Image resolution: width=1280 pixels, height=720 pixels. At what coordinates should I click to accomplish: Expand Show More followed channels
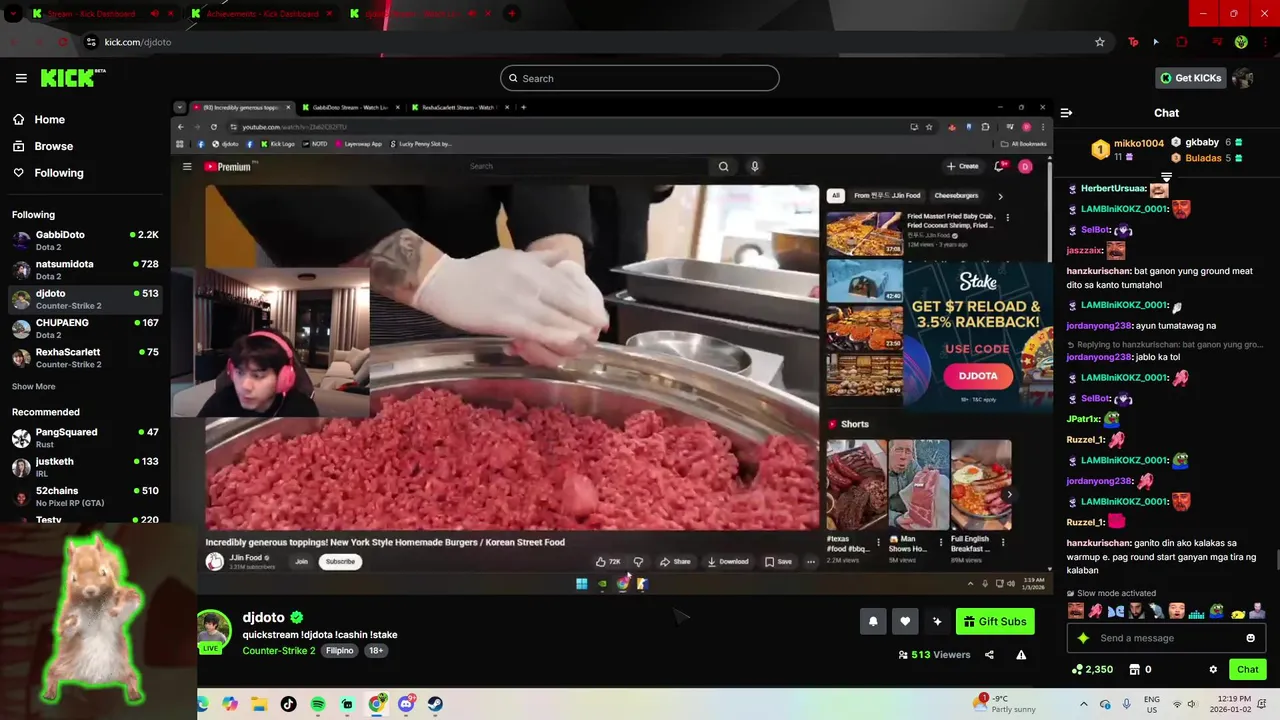pos(34,386)
